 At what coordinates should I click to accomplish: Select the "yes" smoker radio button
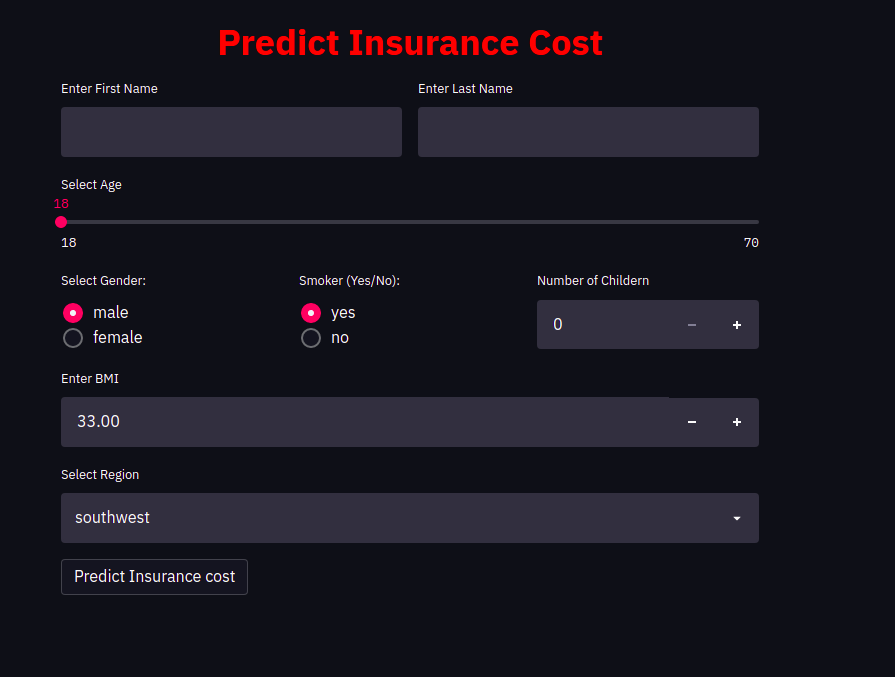click(x=310, y=312)
